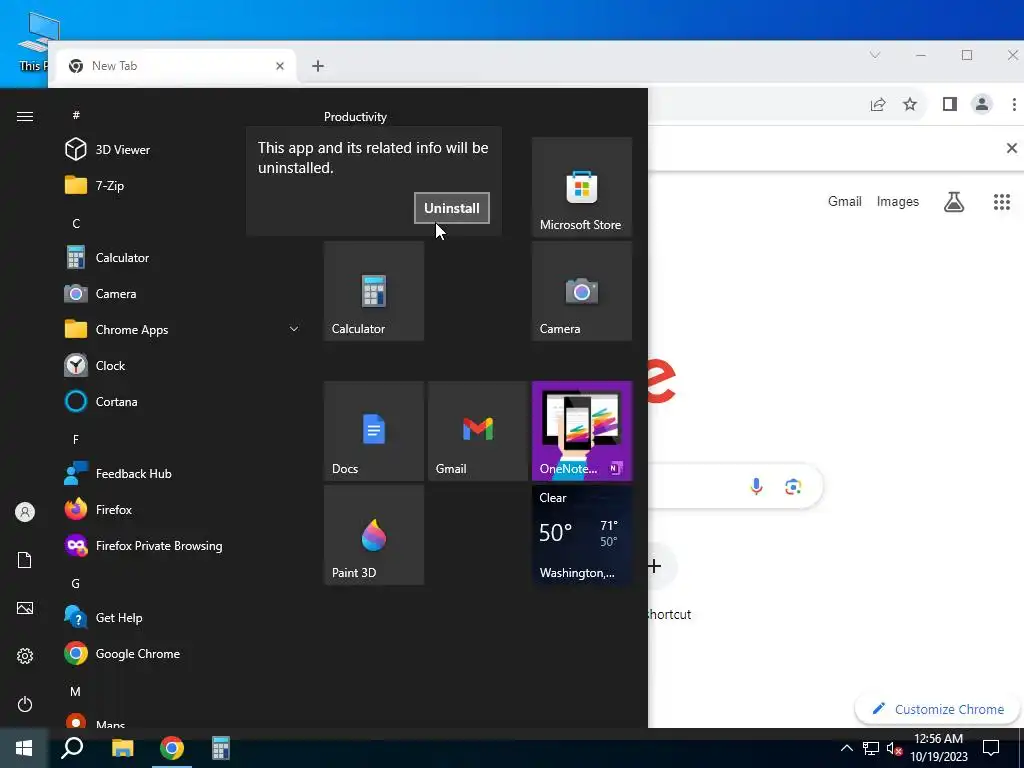Screen dimensions: 1024x768
Task: Click the Windows Start button
Action: pos(24,748)
